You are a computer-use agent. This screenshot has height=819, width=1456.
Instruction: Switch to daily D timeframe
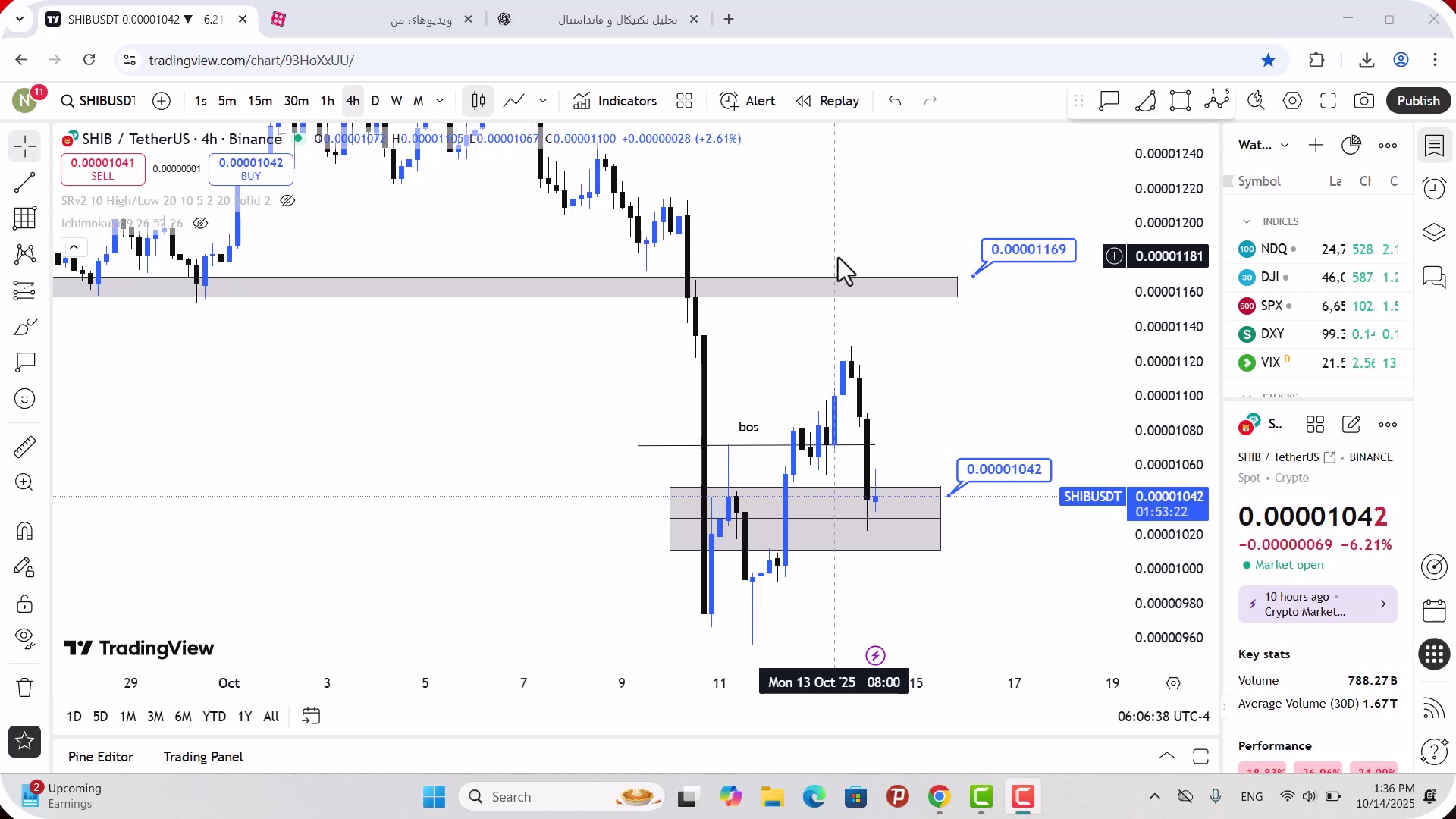[375, 101]
